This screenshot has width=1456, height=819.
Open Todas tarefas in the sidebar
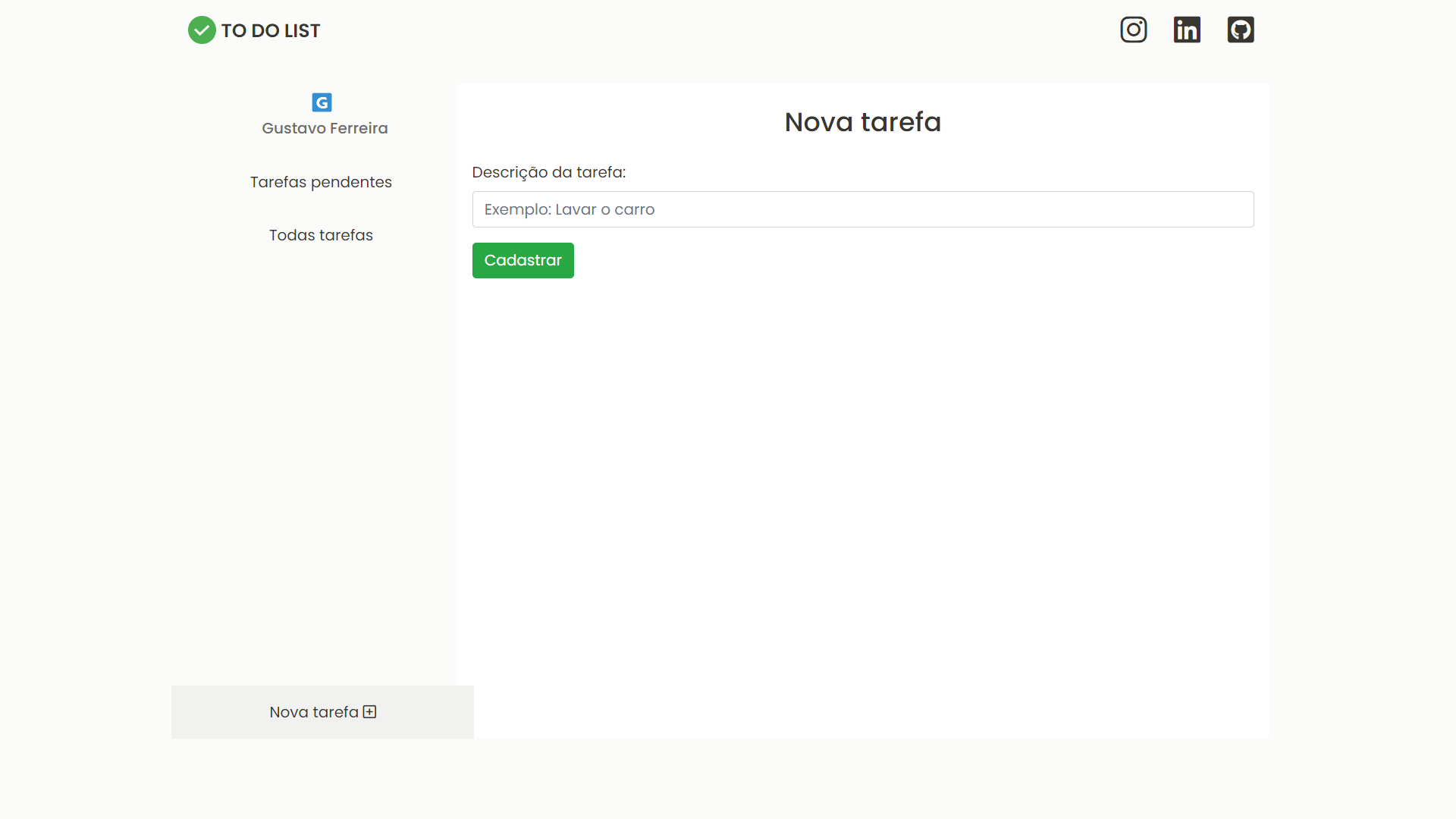click(321, 235)
